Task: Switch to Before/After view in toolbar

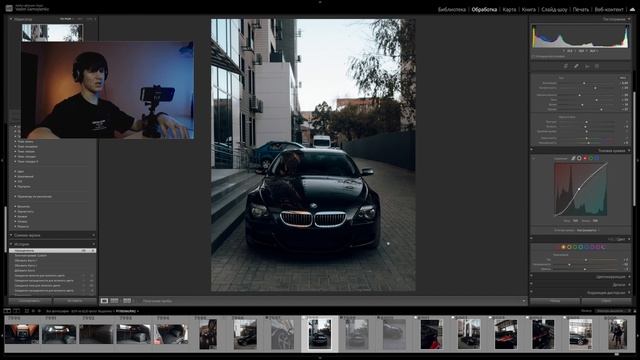Action: [x=115, y=301]
